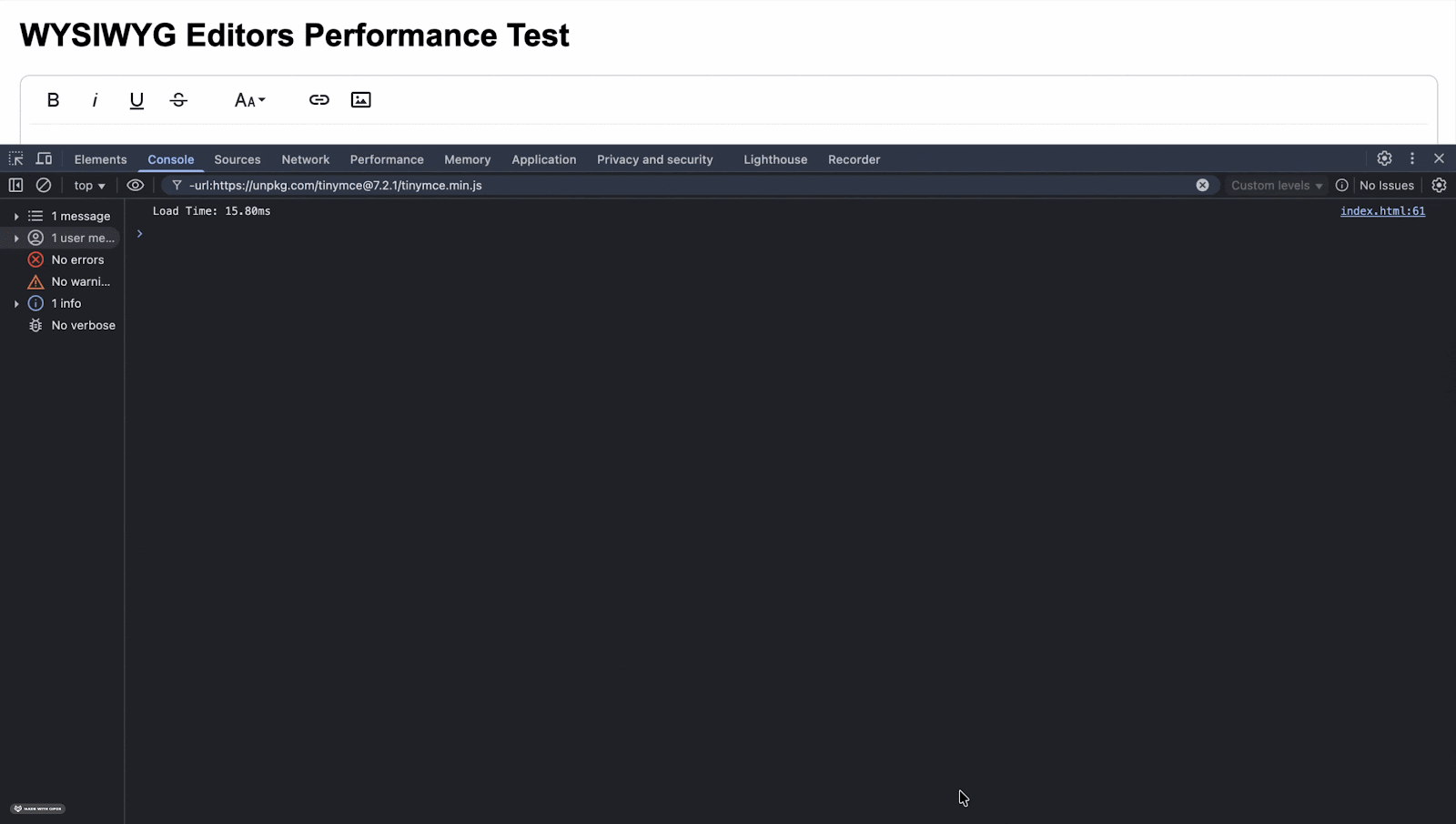
Task: Click the console filter input field
Action: (637, 185)
